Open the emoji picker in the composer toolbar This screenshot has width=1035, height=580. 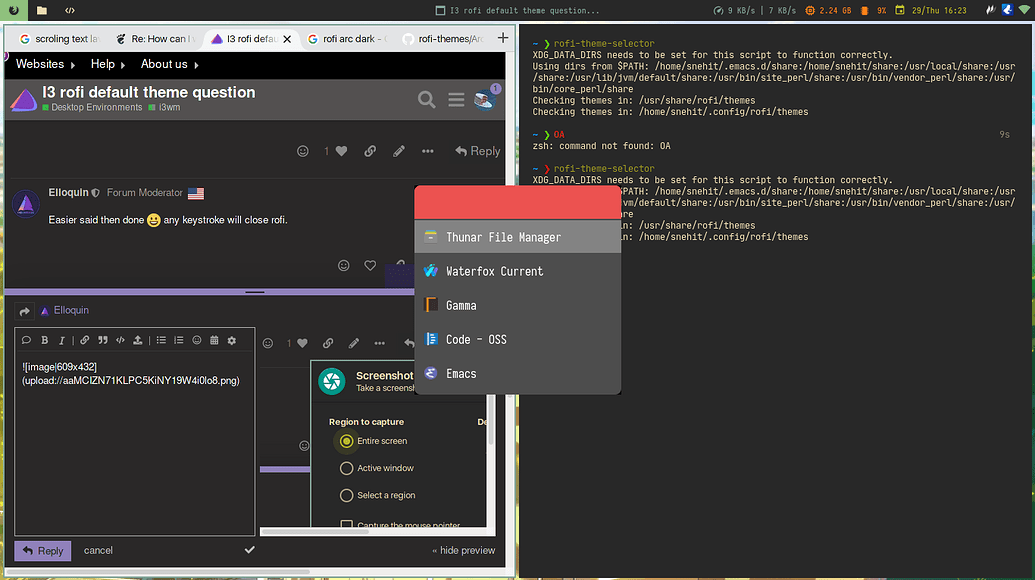tap(197, 341)
